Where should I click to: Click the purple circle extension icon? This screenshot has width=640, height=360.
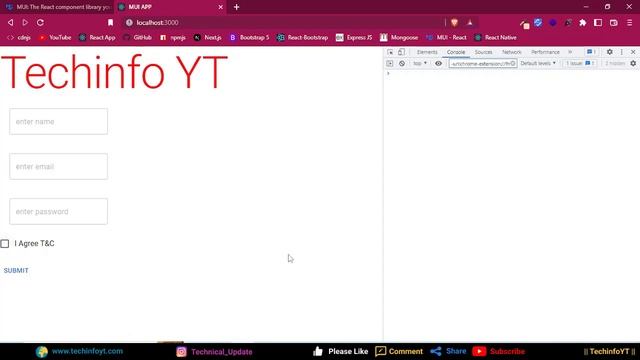pyautogui.click(x=553, y=23)
